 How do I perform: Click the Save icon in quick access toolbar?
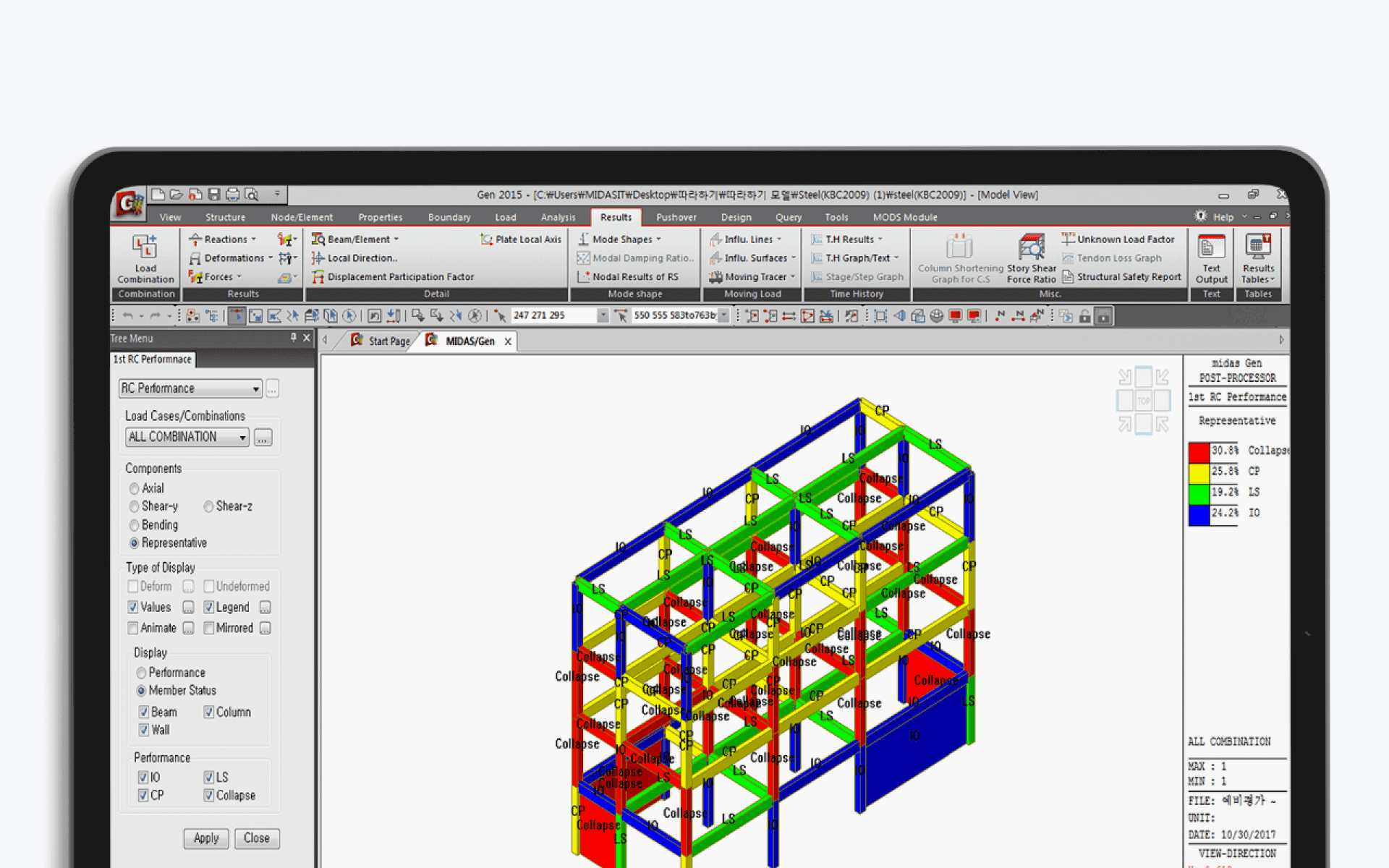214,194
